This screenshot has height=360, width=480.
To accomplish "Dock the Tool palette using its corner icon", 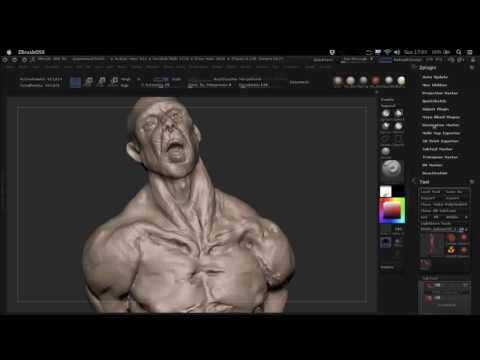I will (472, 182).
